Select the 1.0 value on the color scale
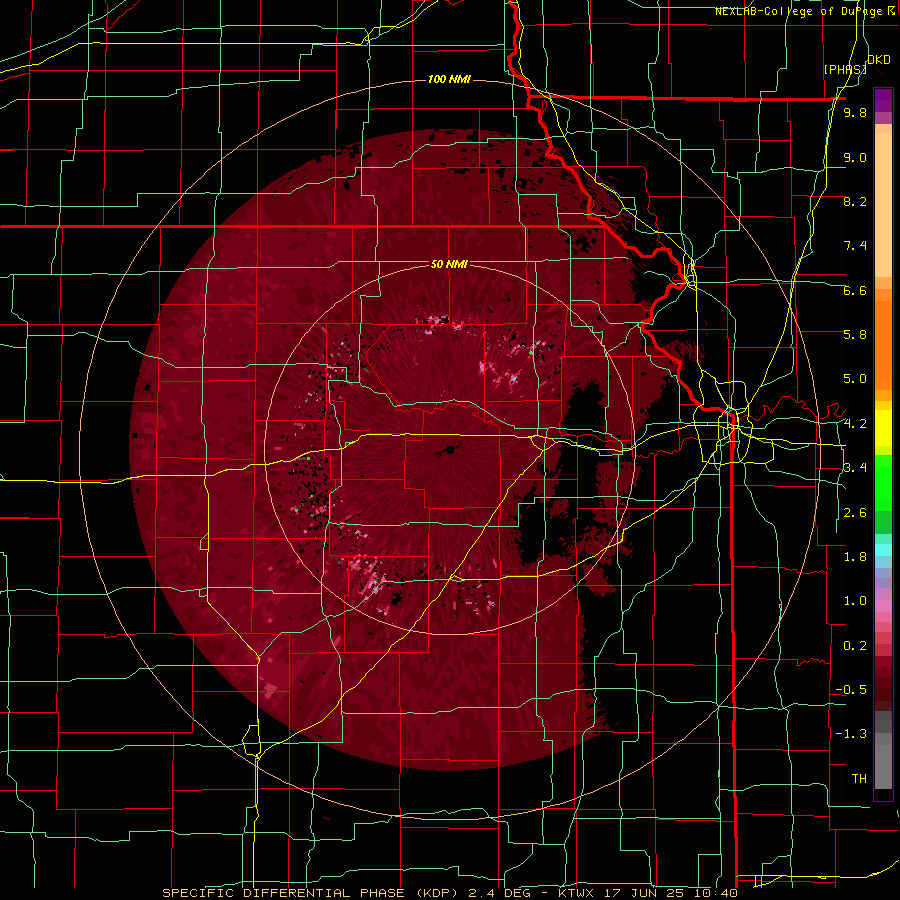Screen dimensions: 900x900 [x=855, y=601]
